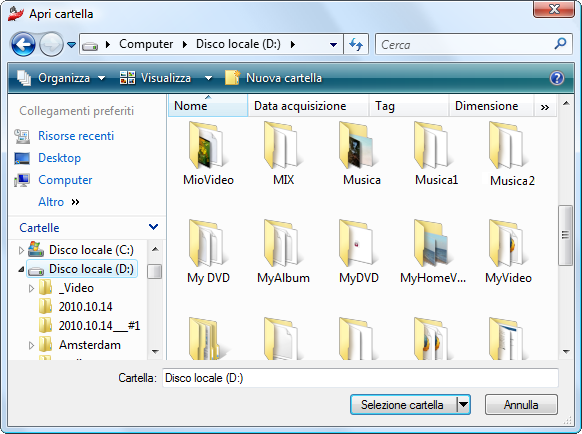This screenshot has height=434, width=582.
Task: Select the MyHomeV... folder icon
Action: 431,243
